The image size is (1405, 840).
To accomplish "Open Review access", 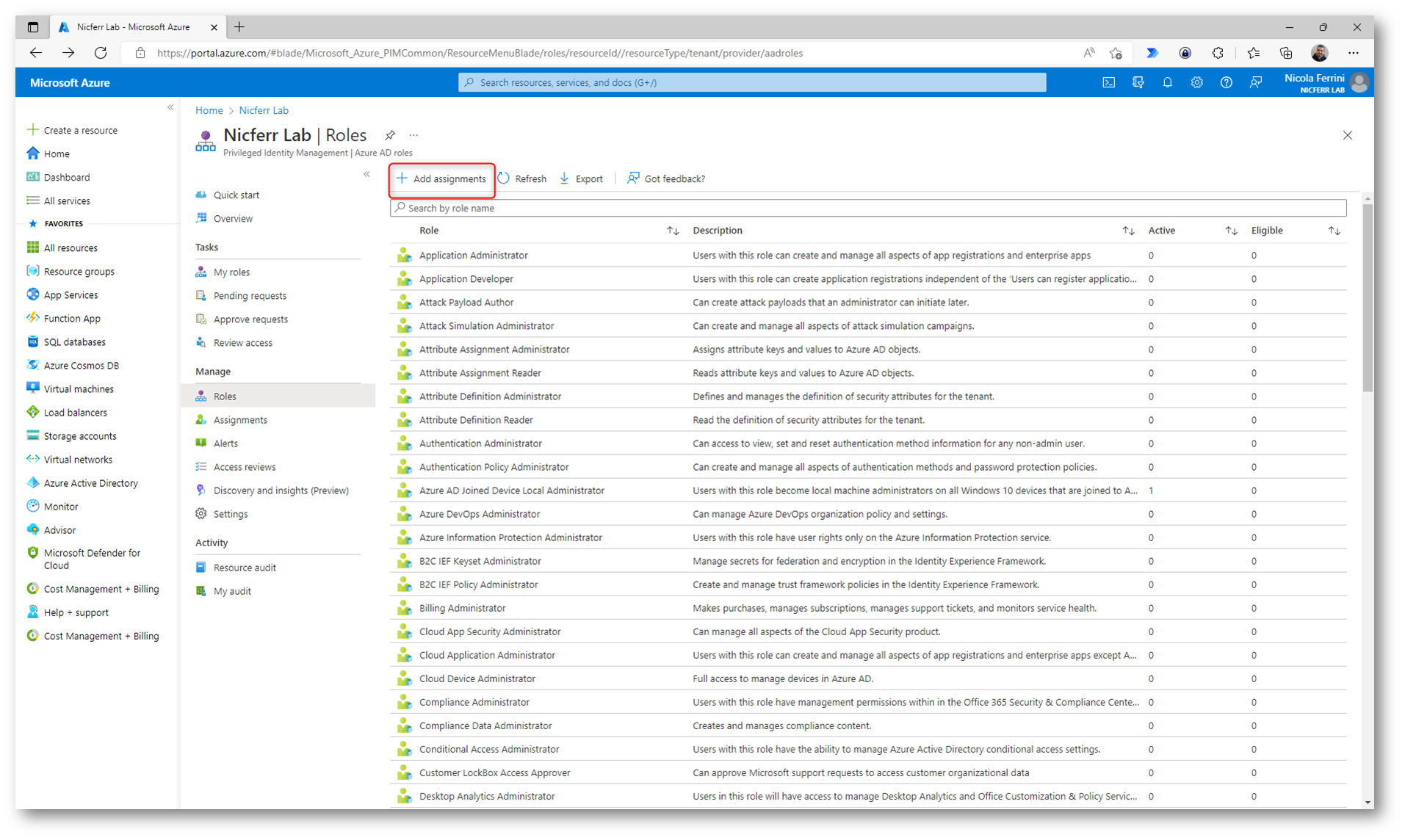I will (x=242, y=343).
